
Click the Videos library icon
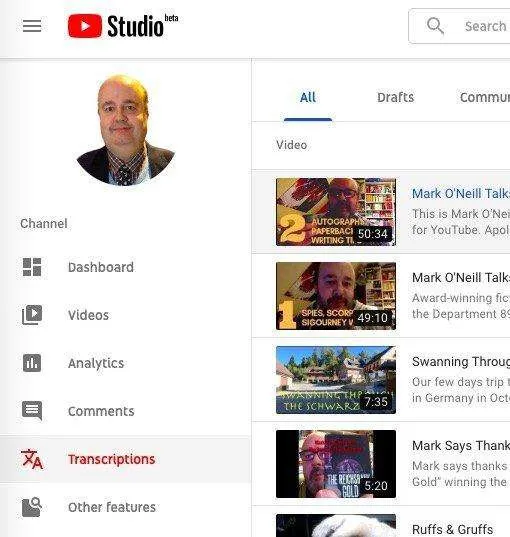[32, 315]
